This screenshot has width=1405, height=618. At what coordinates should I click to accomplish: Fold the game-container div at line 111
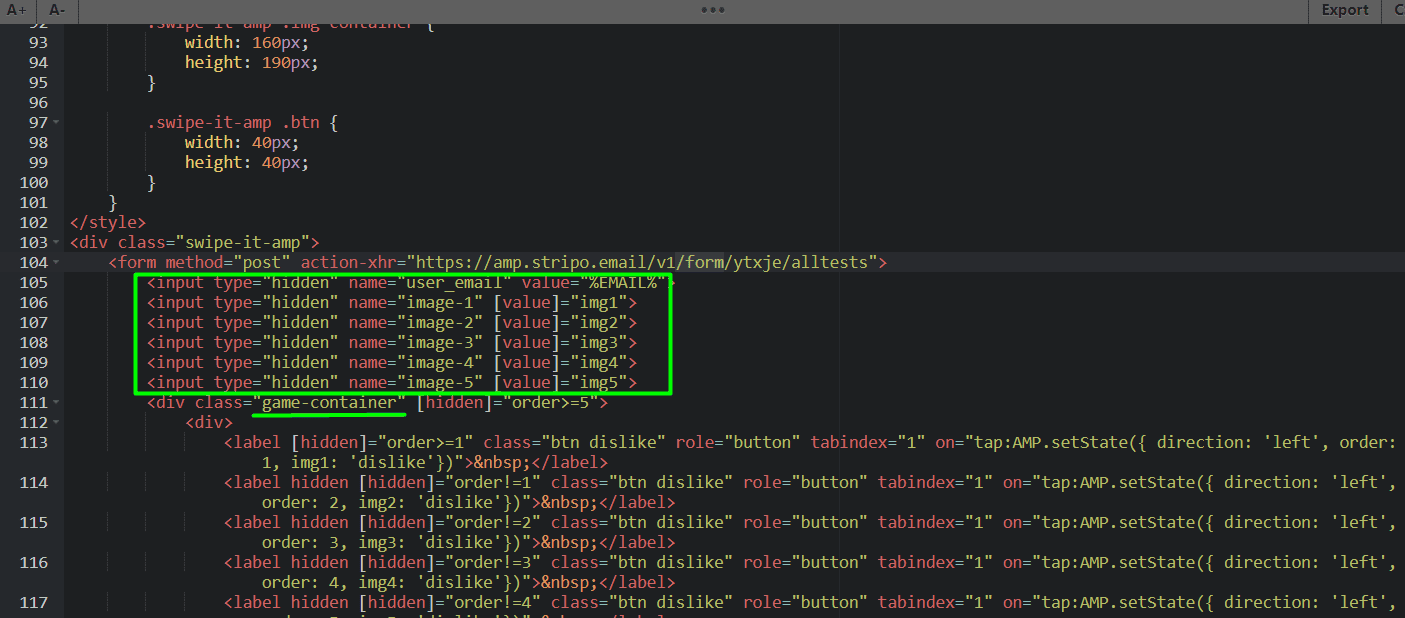[x=57, y=402]
